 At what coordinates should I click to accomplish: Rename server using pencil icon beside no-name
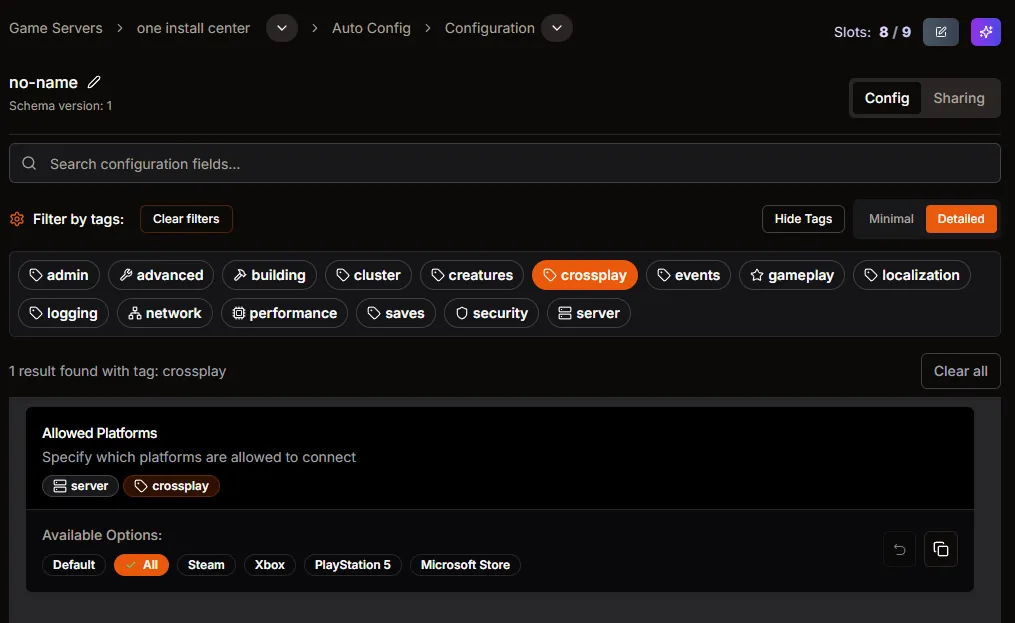(x=95, y=82)
